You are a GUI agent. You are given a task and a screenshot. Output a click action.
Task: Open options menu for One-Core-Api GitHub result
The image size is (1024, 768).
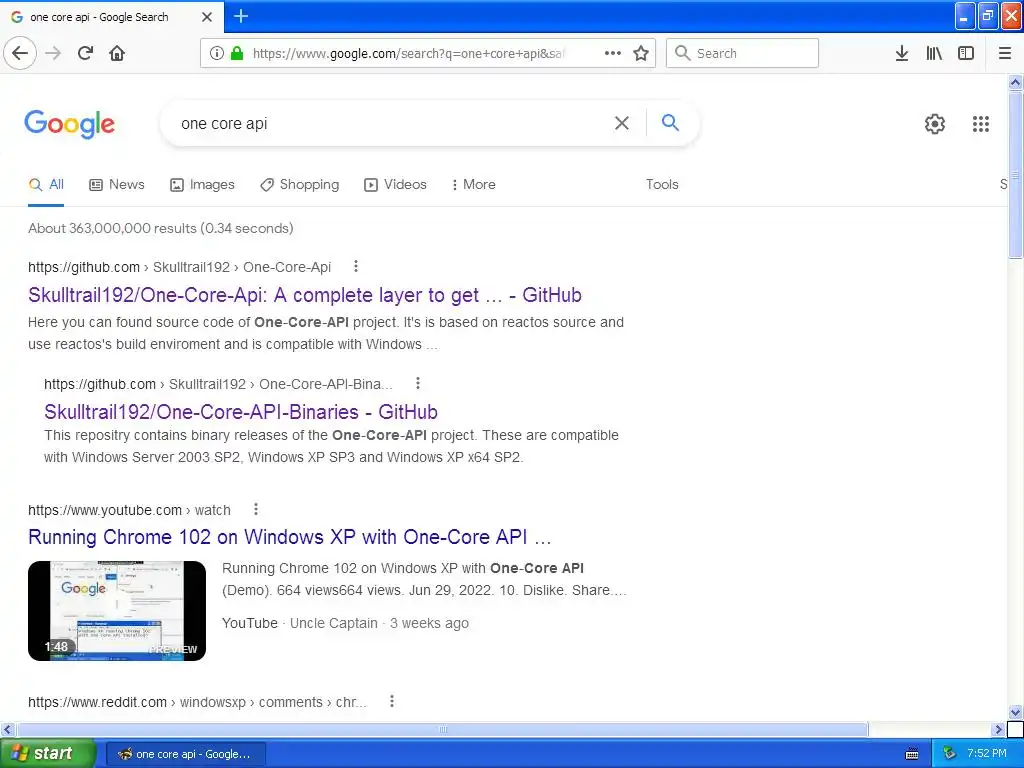(x=356, y=266)
